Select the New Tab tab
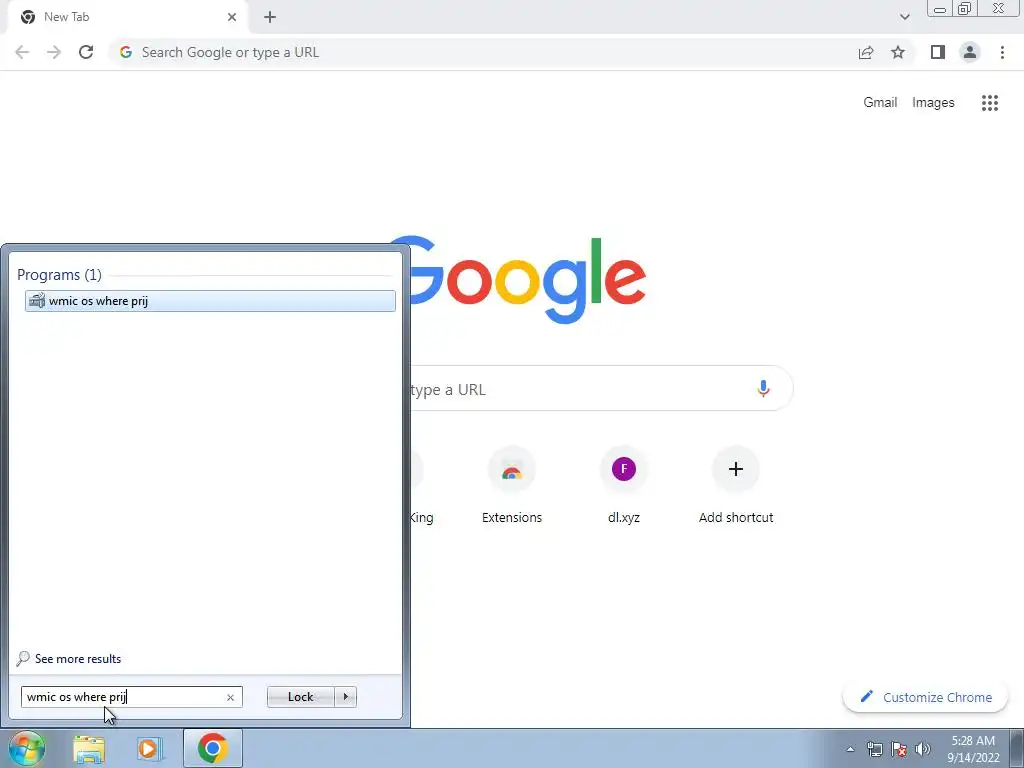Screen dimensions: 1024x768 point(128,17)
